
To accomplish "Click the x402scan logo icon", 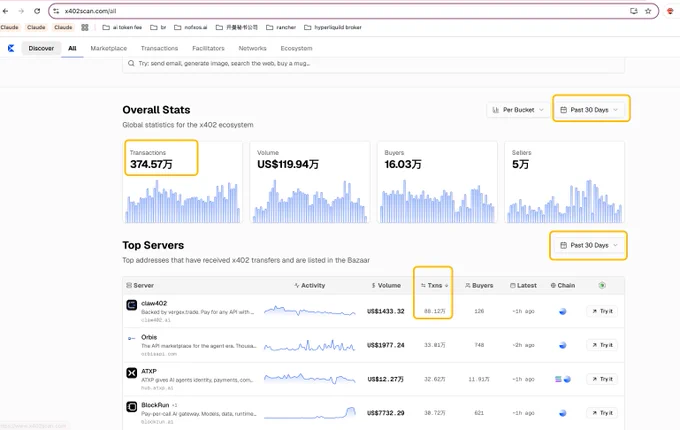I will pos(11,48).
